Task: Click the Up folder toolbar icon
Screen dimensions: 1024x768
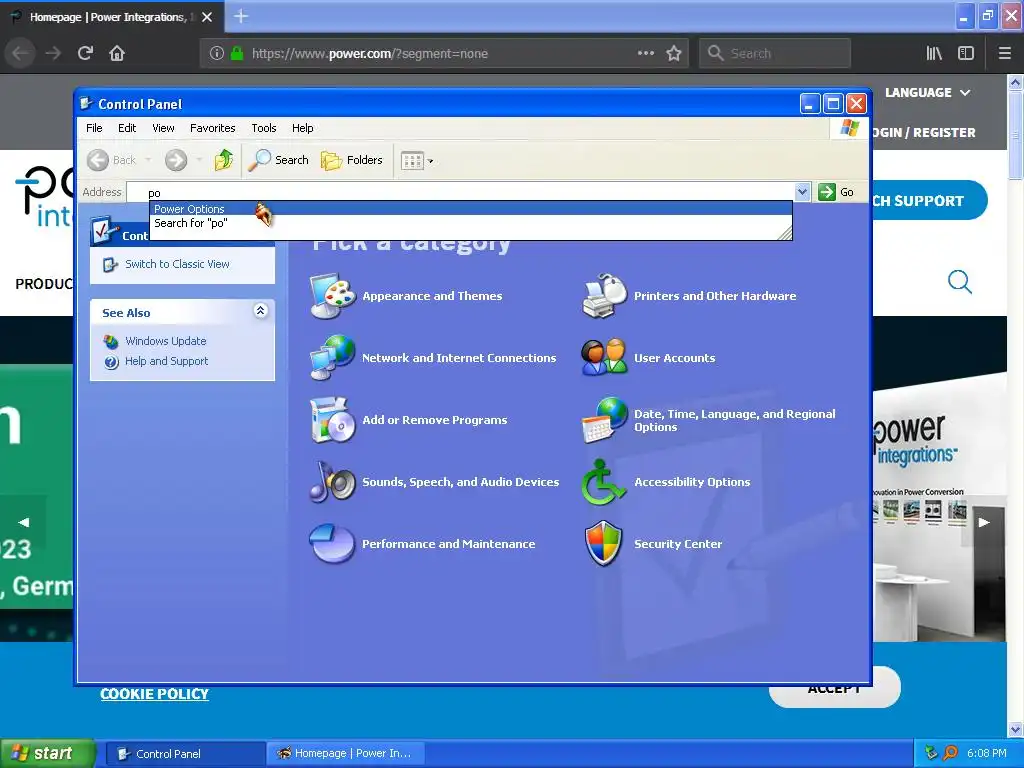Action: pos(223,160)
